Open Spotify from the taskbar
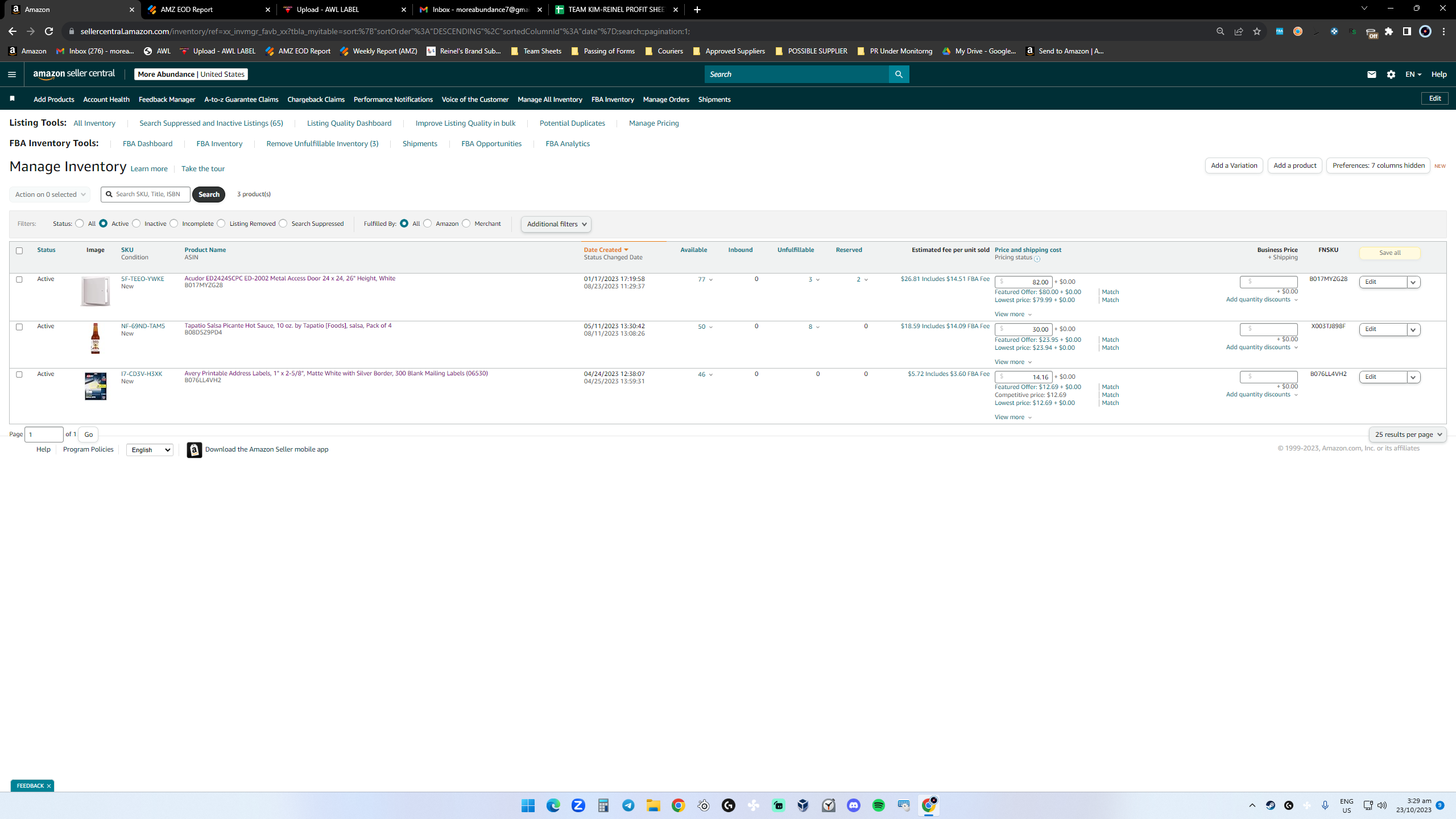This screenshot has height=819, width=1456. coord(879,805)
